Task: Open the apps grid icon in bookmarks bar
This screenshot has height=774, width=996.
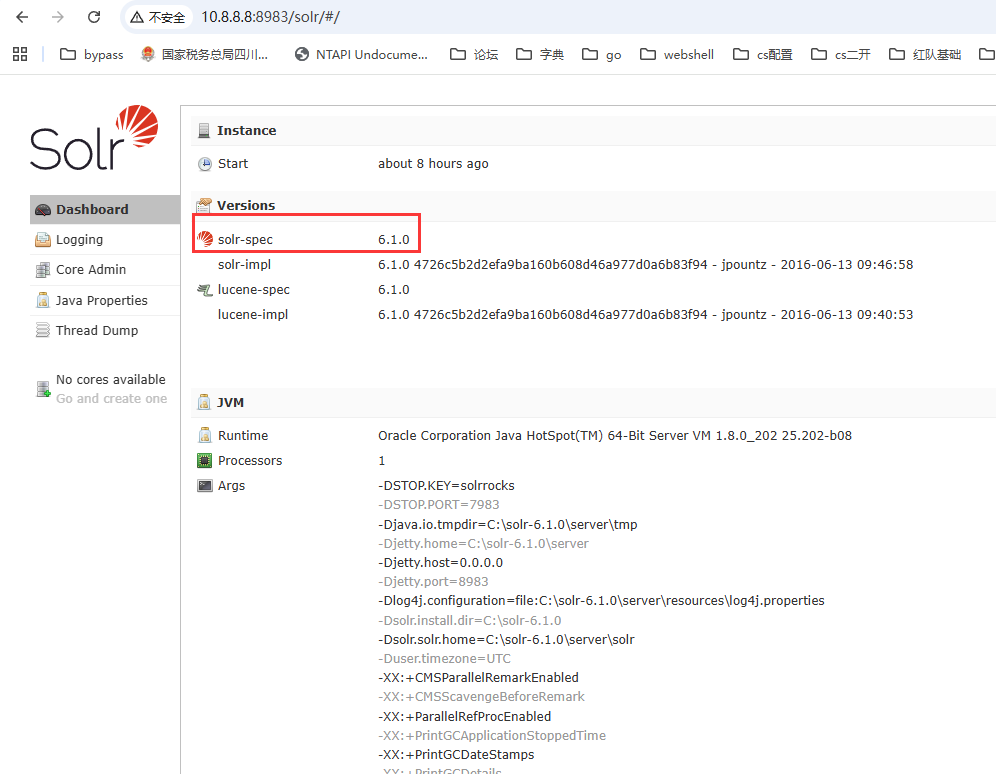Action: point(20,55)
